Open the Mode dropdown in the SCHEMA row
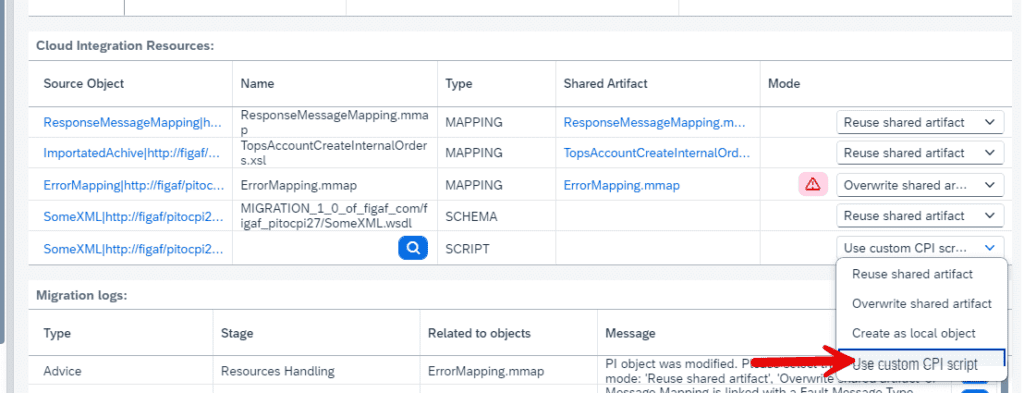1024x393 pixels. pos(920,215)
